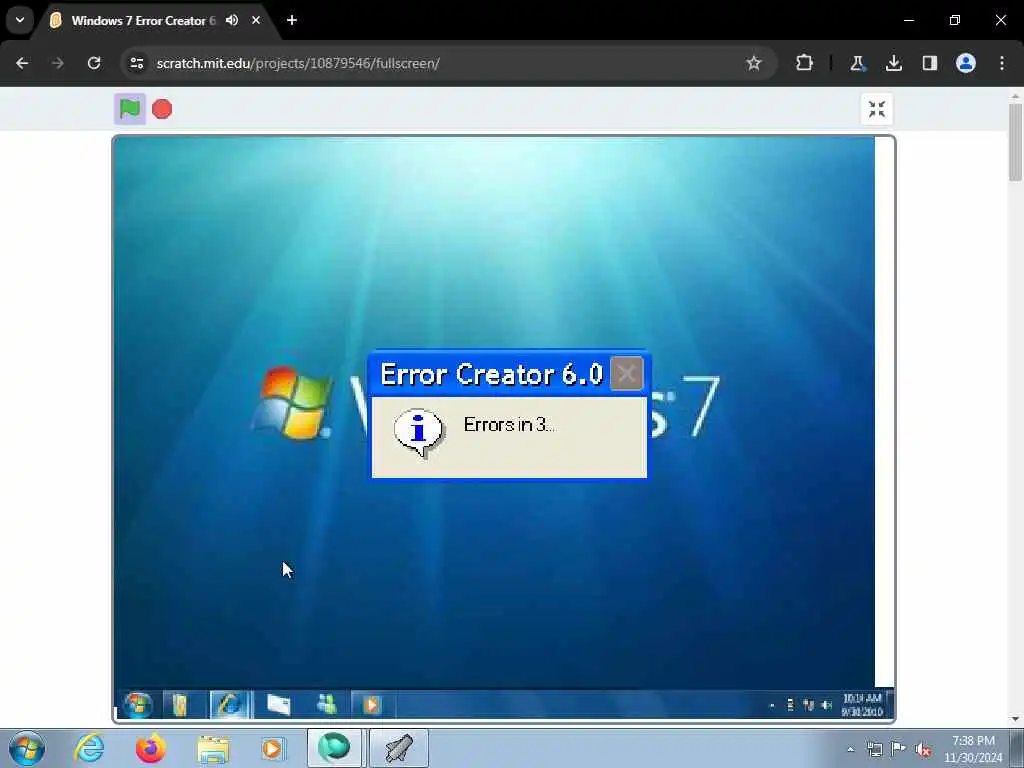Image resolution: width=1024 pixels, height=768 pixels.
Task: Close the Error Creator 6.0 dialog
Action: 626,374
